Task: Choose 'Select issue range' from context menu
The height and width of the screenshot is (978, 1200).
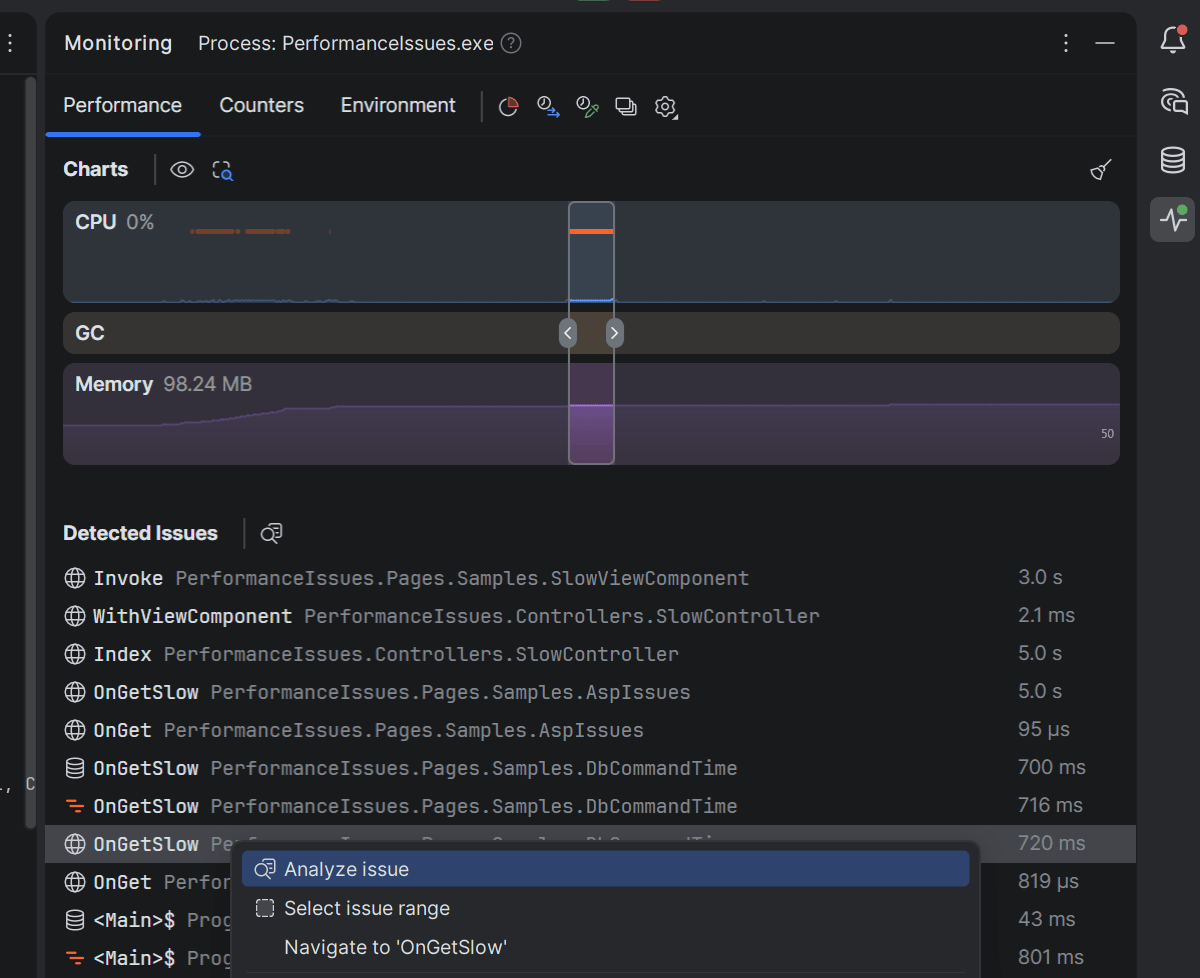Action: click(366, 908)
